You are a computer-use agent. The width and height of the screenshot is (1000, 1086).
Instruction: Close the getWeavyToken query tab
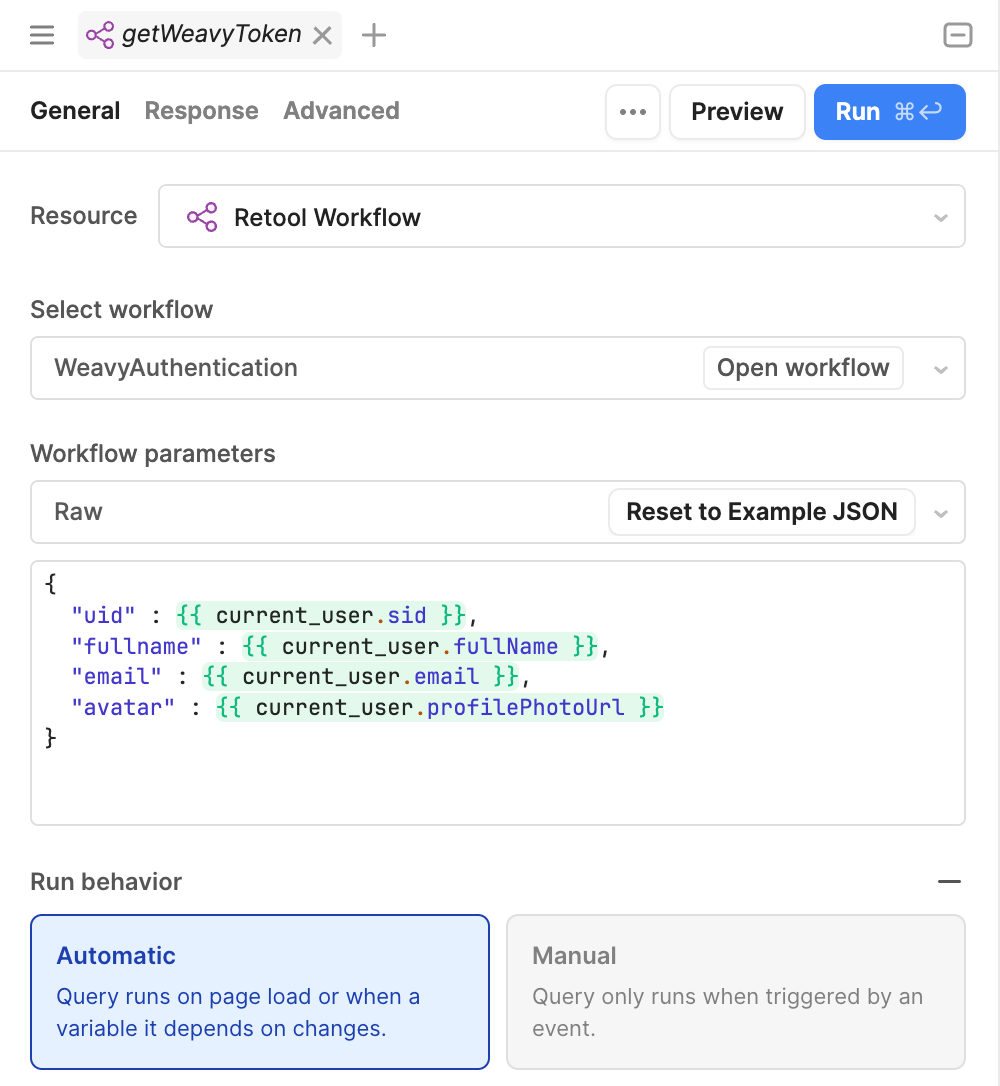point(322,34)
